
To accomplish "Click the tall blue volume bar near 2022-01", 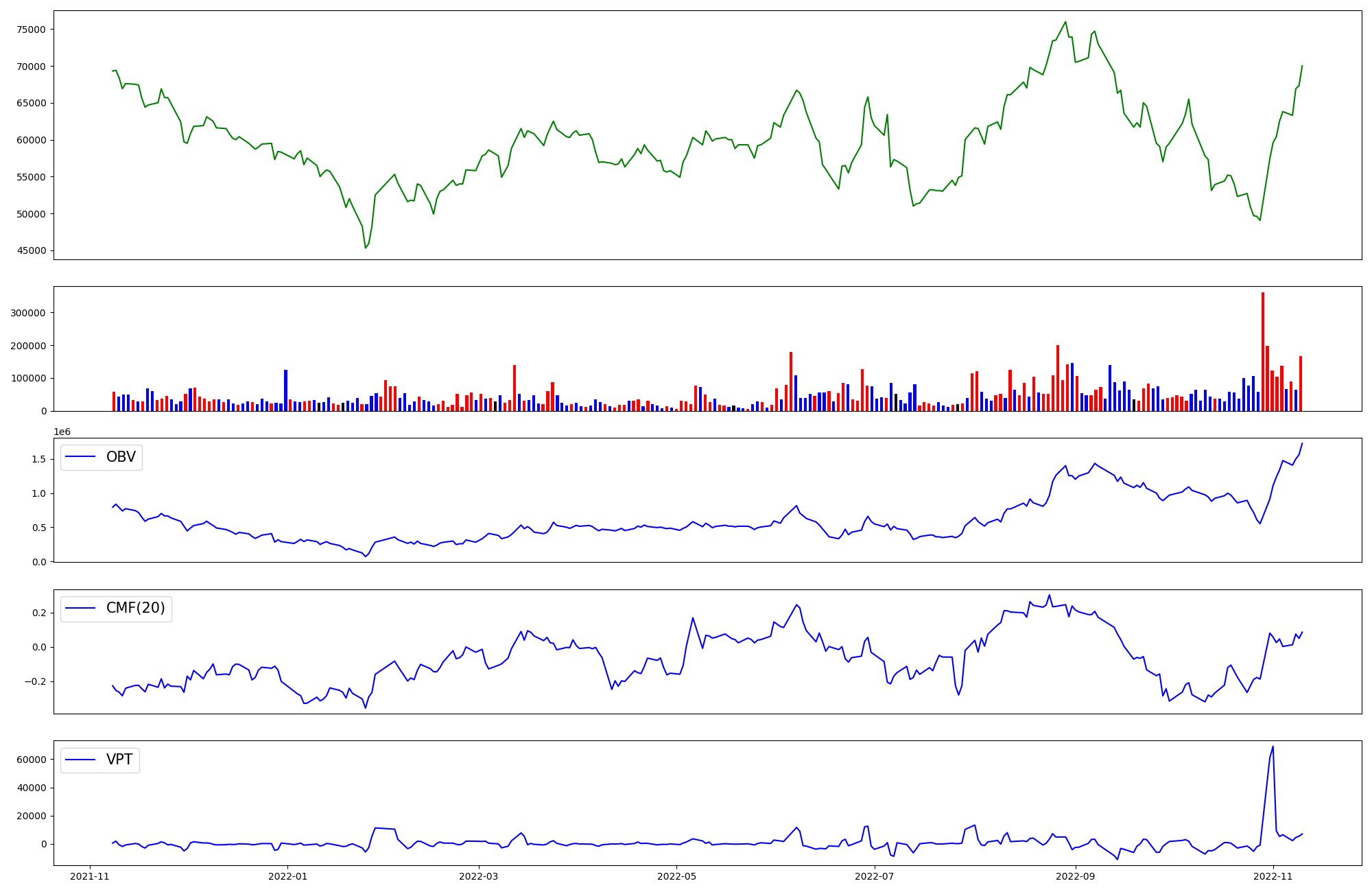I will coord(285,390).
